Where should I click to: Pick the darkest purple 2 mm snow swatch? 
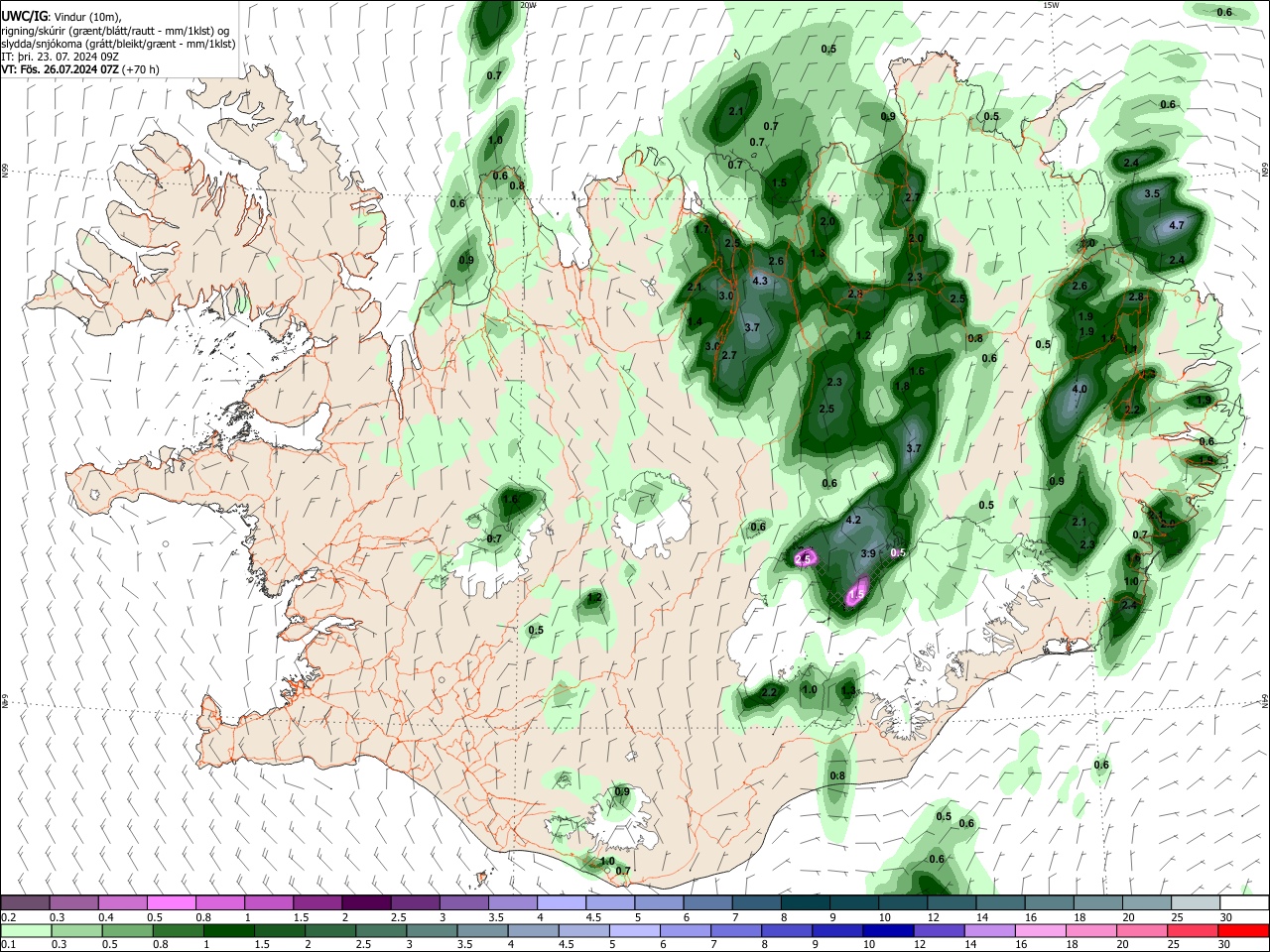pos(365,903)
